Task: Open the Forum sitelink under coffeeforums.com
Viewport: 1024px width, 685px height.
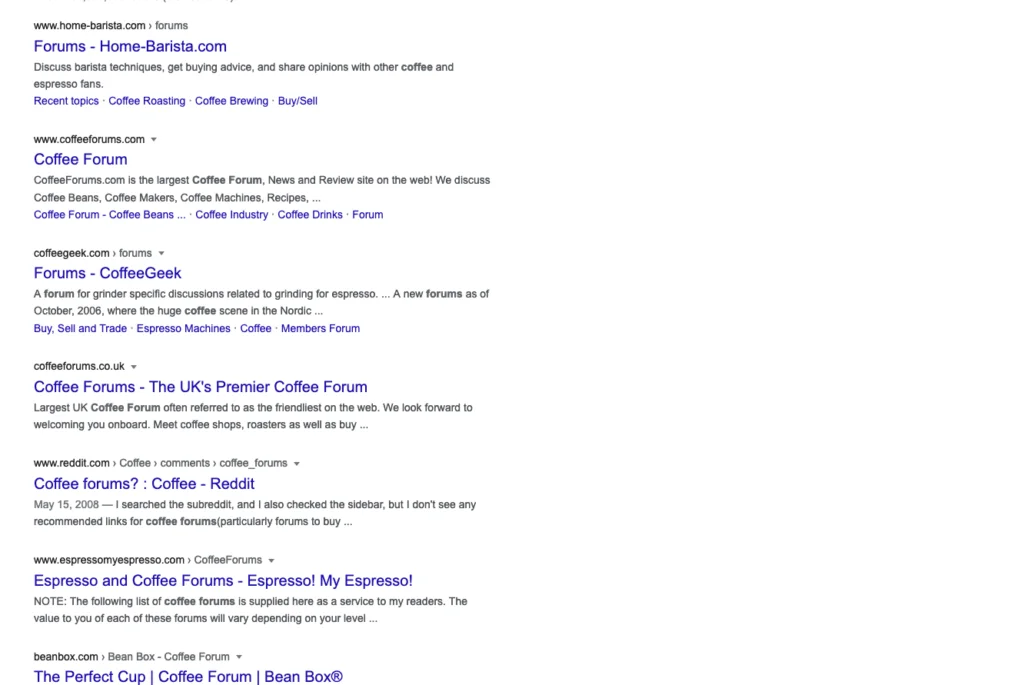Action: pyautogui.click(x=368, y=215)
